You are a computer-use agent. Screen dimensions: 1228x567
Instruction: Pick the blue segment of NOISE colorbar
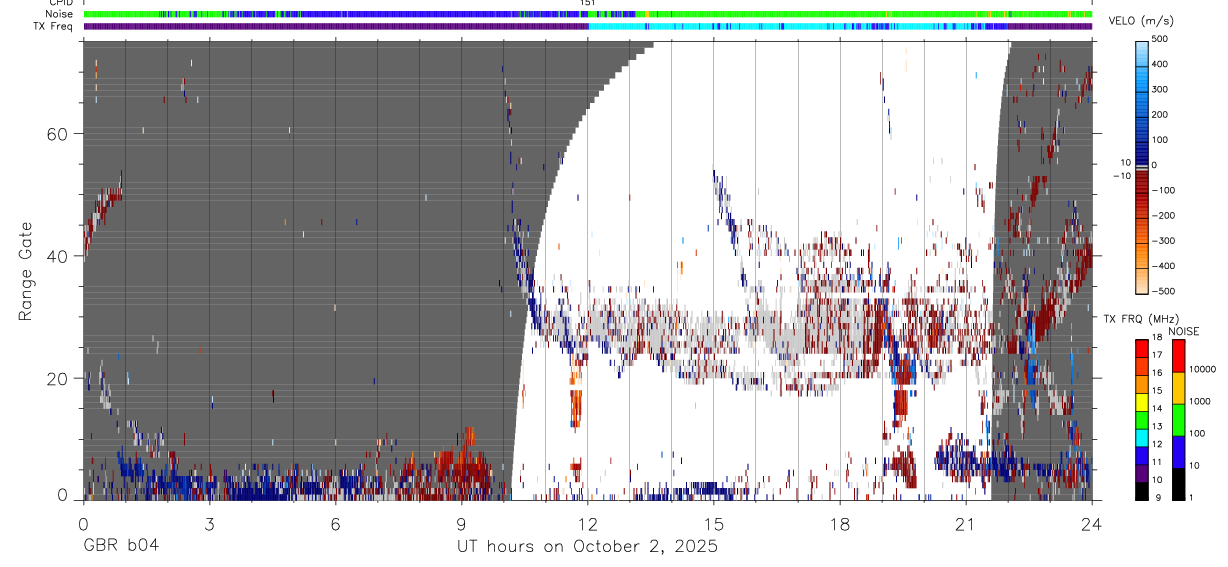[1178, 452]
